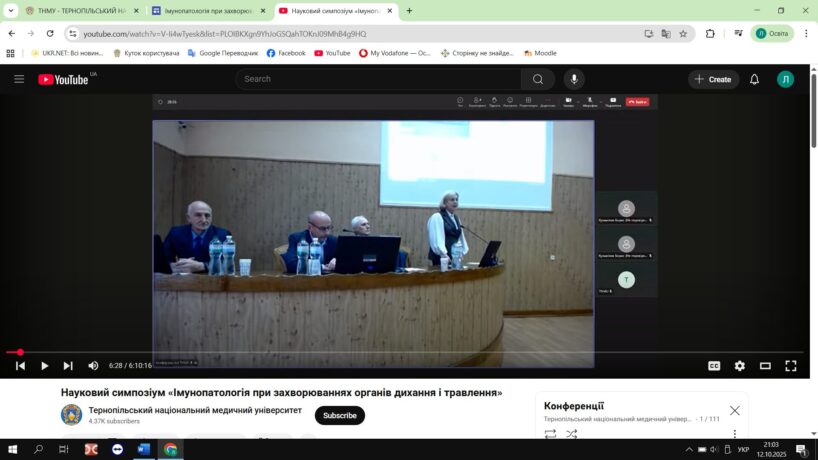818x460 pixels.
Task: Open video player settings gear
Action: click(740, 366)
